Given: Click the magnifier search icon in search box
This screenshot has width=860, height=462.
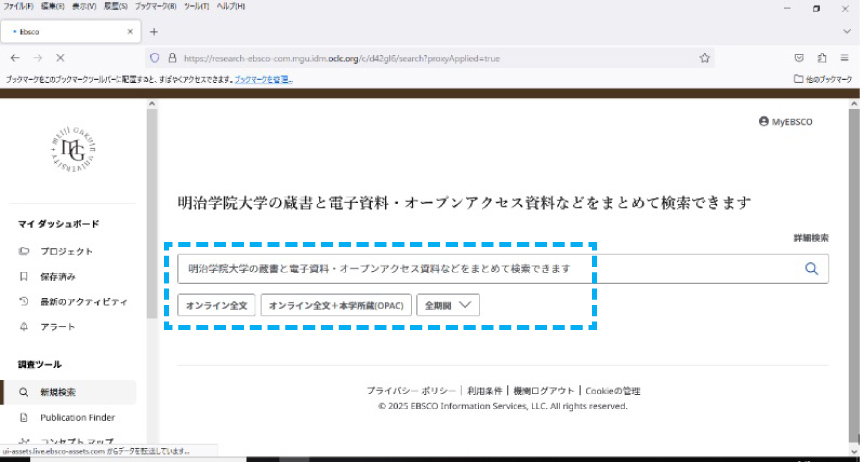Looking at the screenshot, I should click(x=811, y=268).
